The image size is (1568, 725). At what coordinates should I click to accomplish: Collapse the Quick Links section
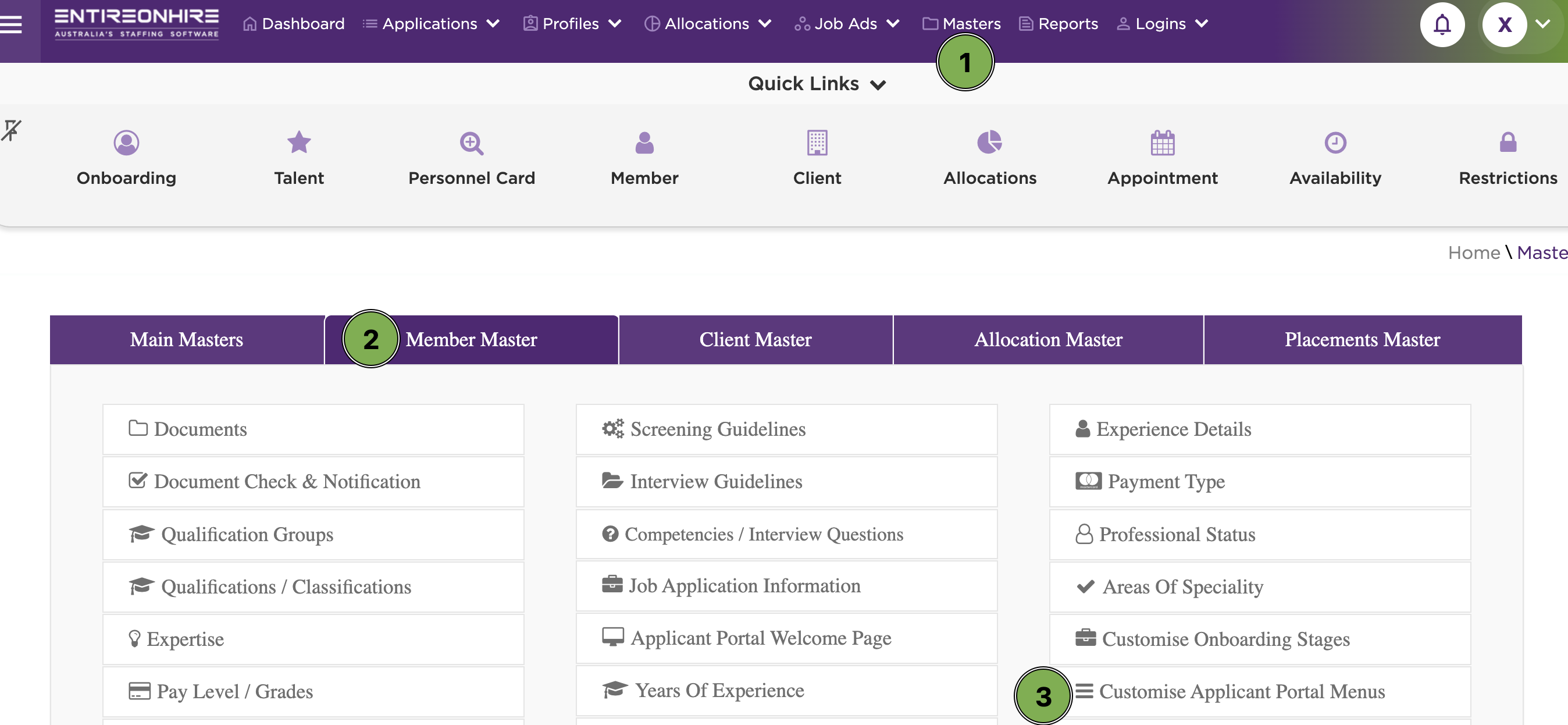click(x=817, y=83)
